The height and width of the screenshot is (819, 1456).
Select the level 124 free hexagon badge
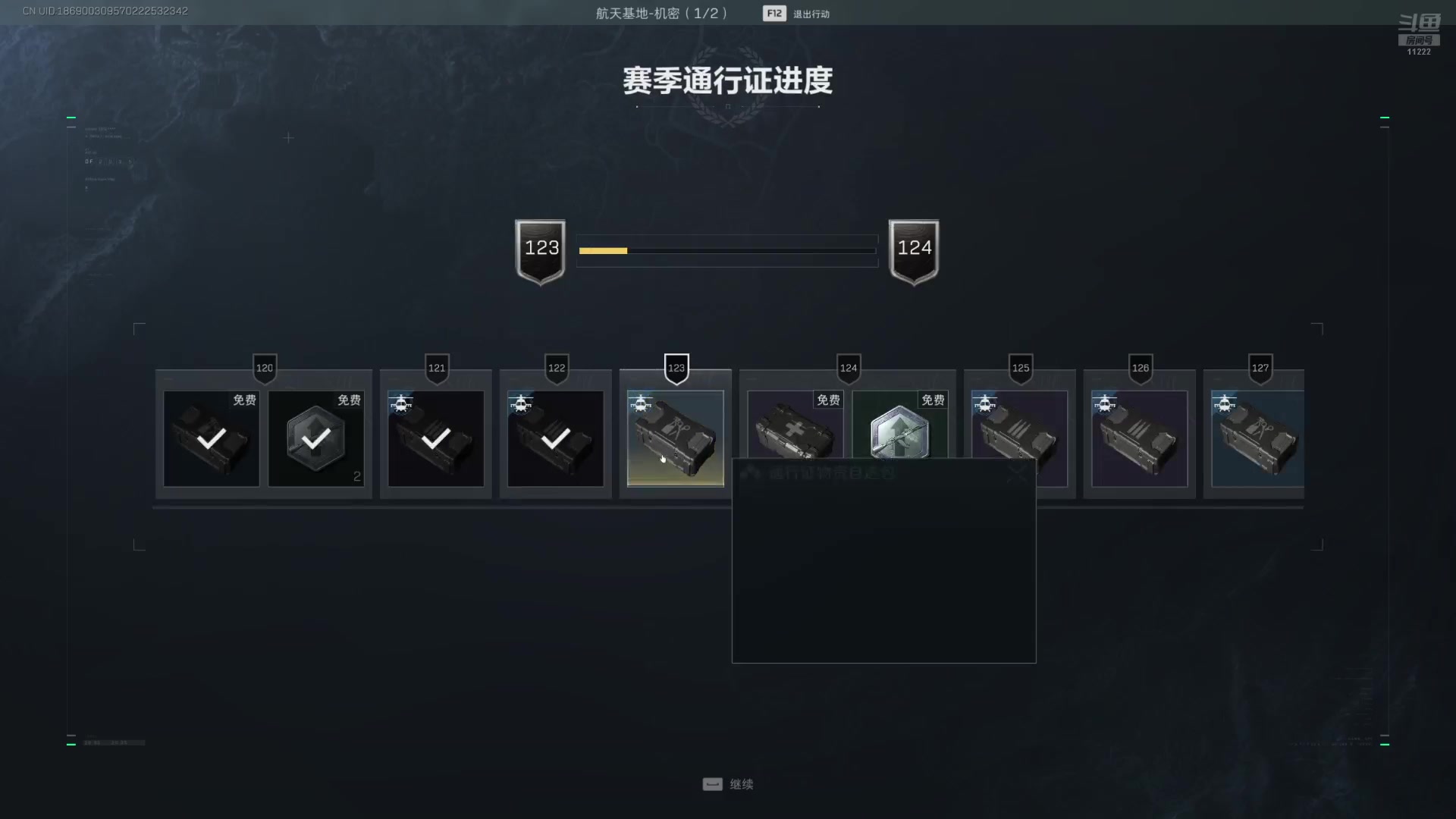[x=899, y=424]
